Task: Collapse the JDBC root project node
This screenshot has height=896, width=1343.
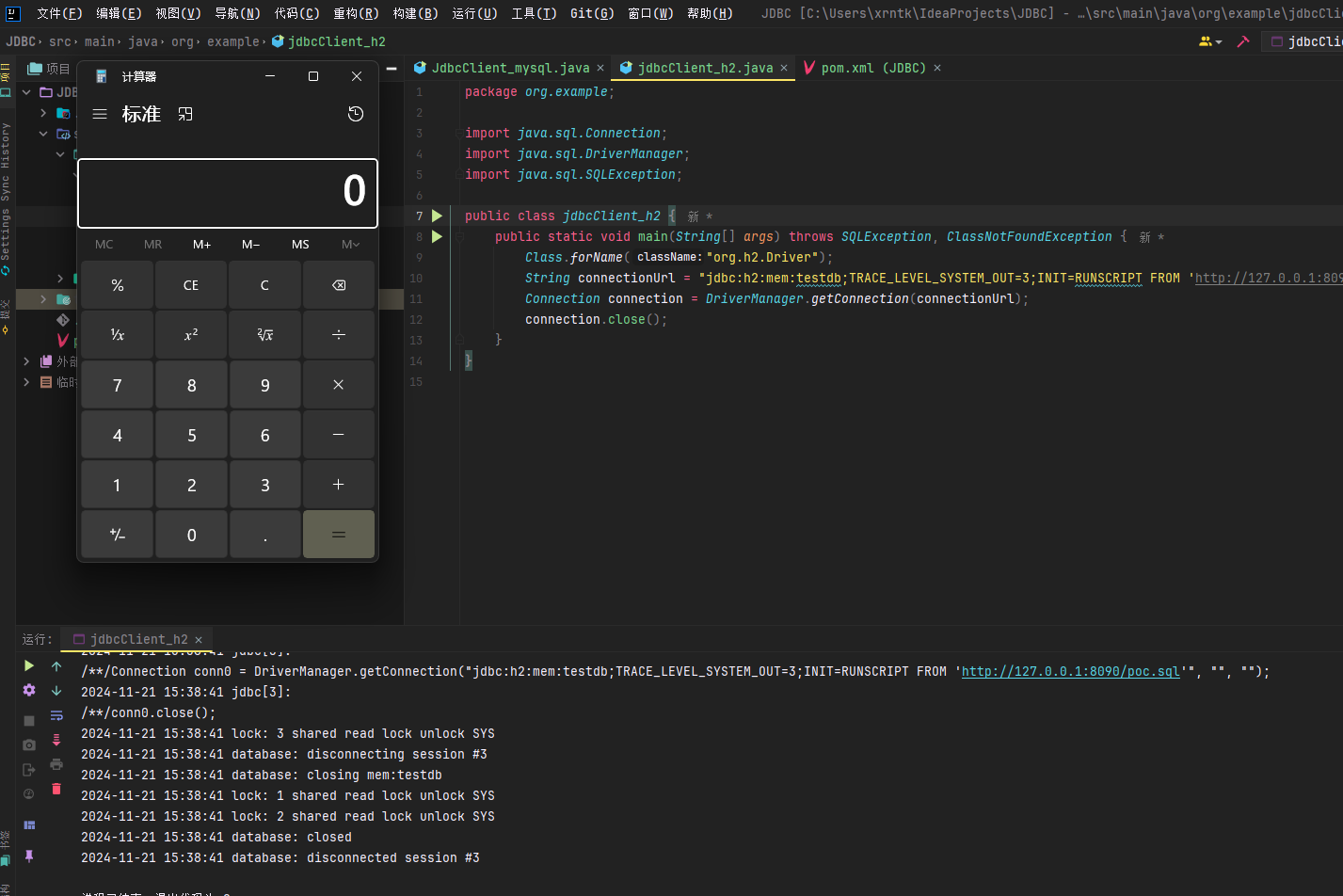Action: pyautogui.click(x=26, y=92)
